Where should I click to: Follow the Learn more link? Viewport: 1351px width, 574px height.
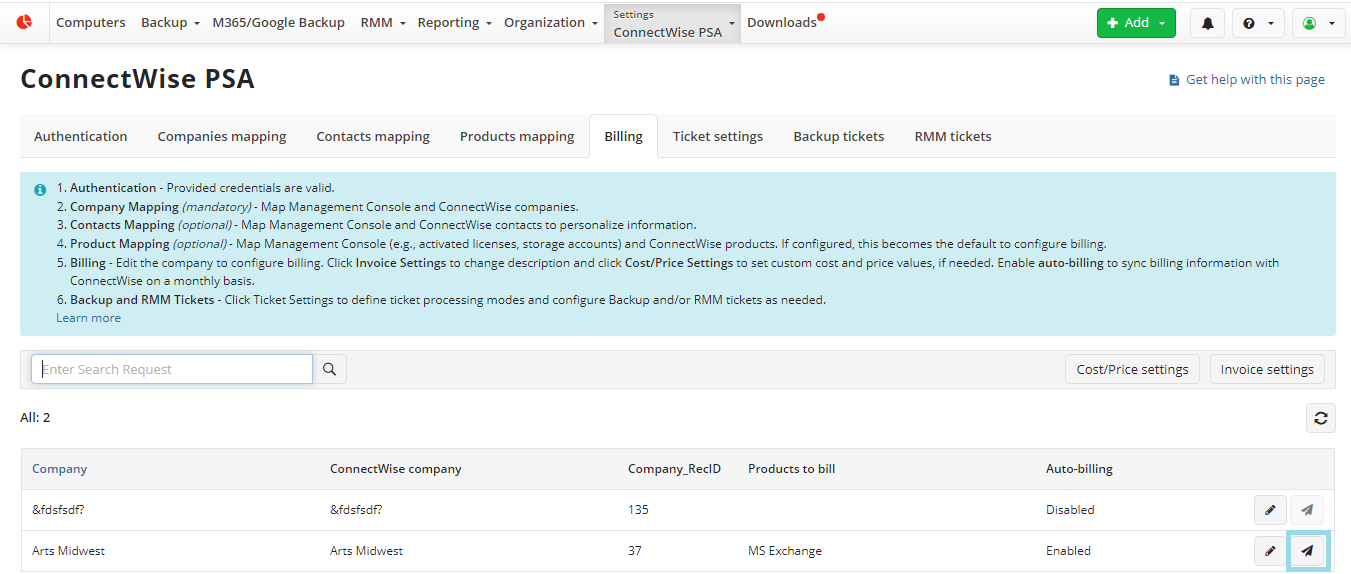[88, 318]
